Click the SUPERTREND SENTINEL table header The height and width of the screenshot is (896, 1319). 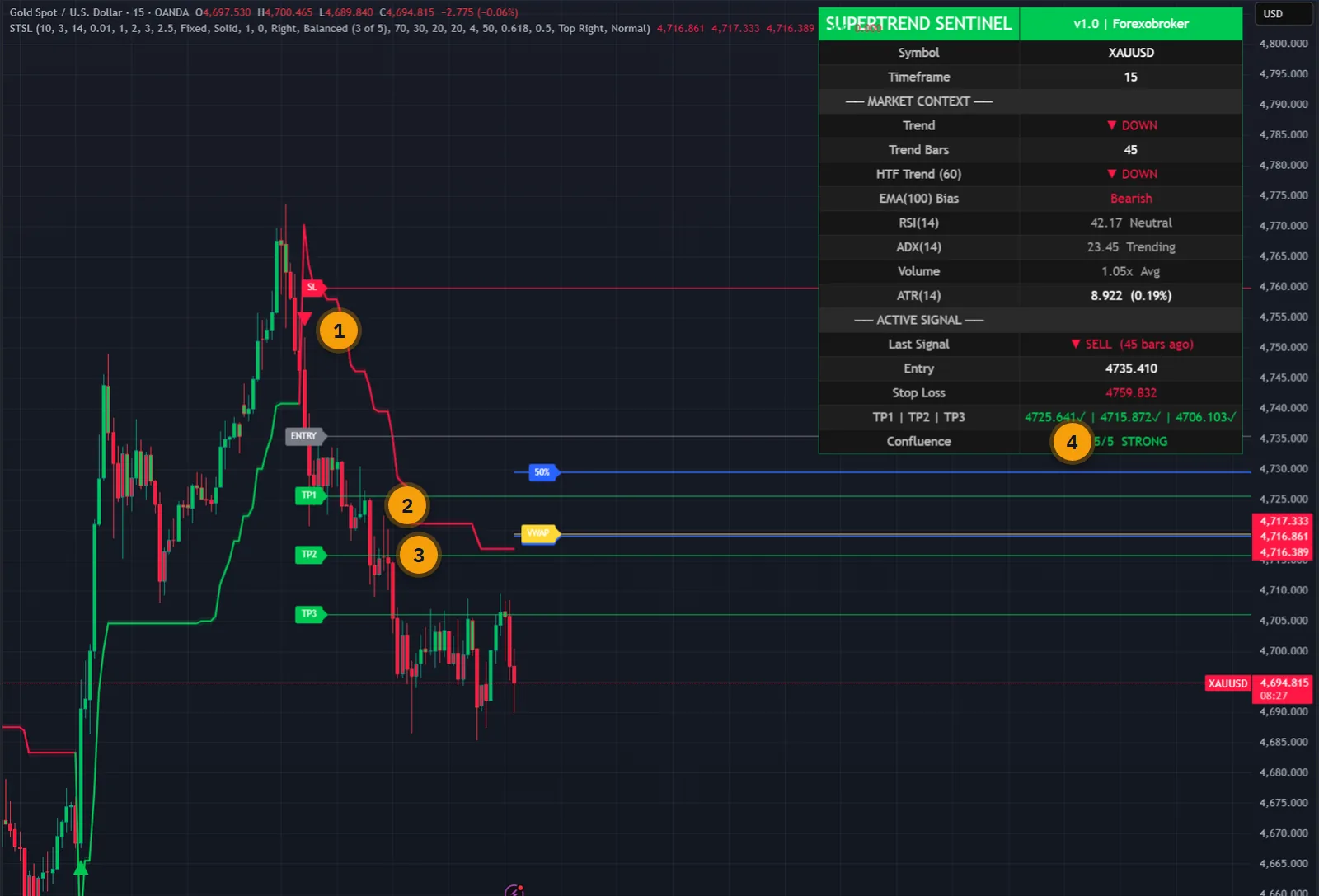coord(918,24)
